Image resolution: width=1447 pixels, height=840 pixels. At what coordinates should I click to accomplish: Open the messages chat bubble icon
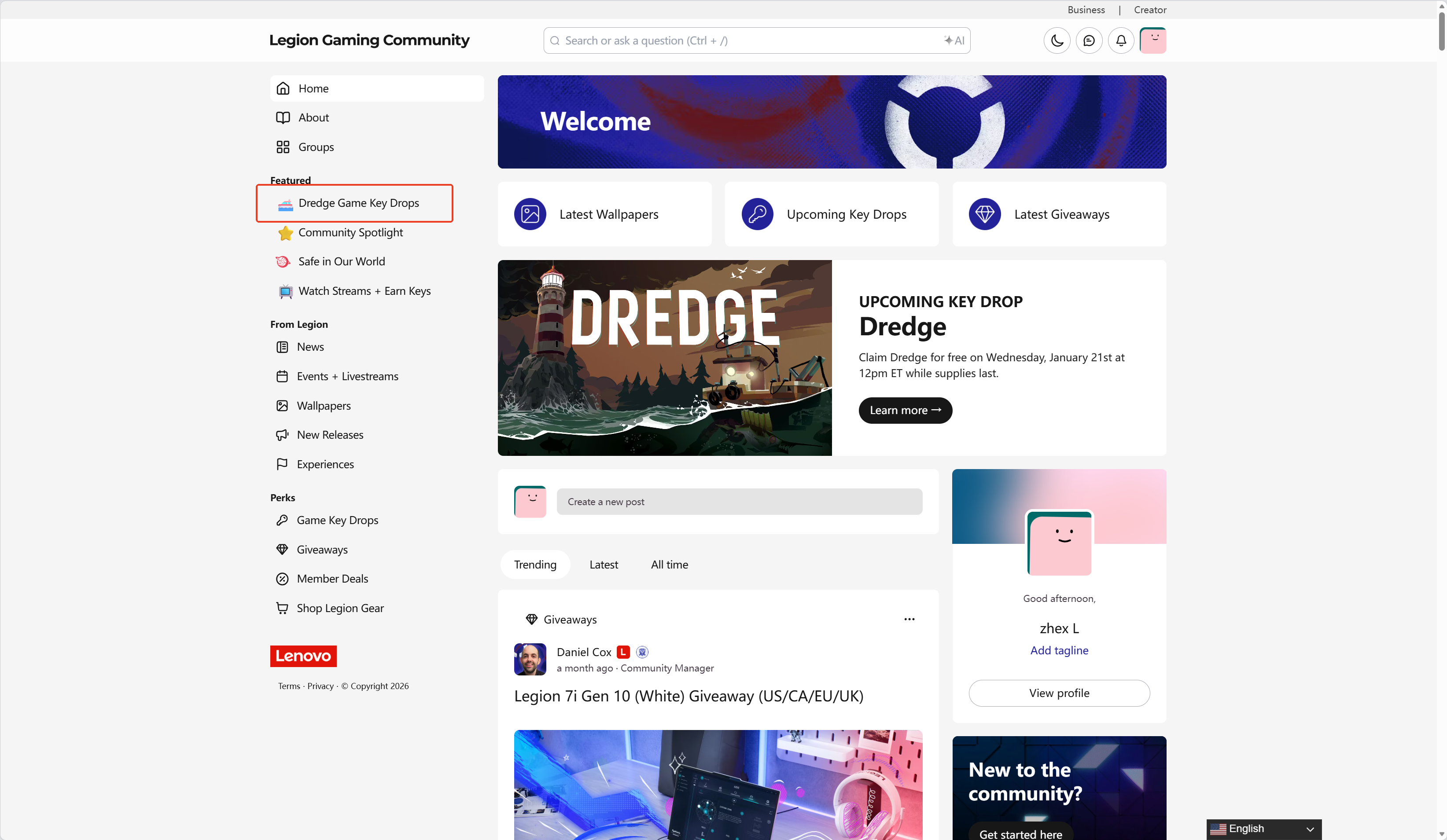click(1089, 41)
